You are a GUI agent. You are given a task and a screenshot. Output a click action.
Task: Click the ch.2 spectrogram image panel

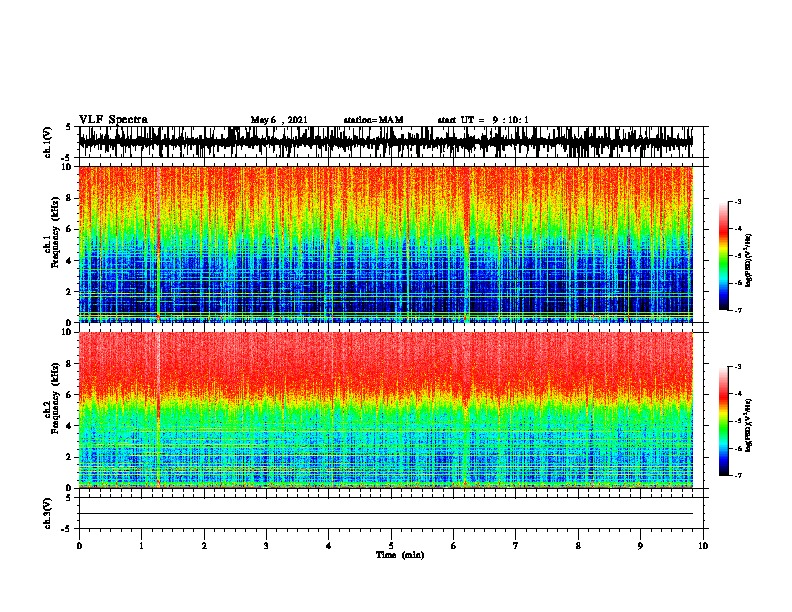pyautogui.click(x=386, y=410)
